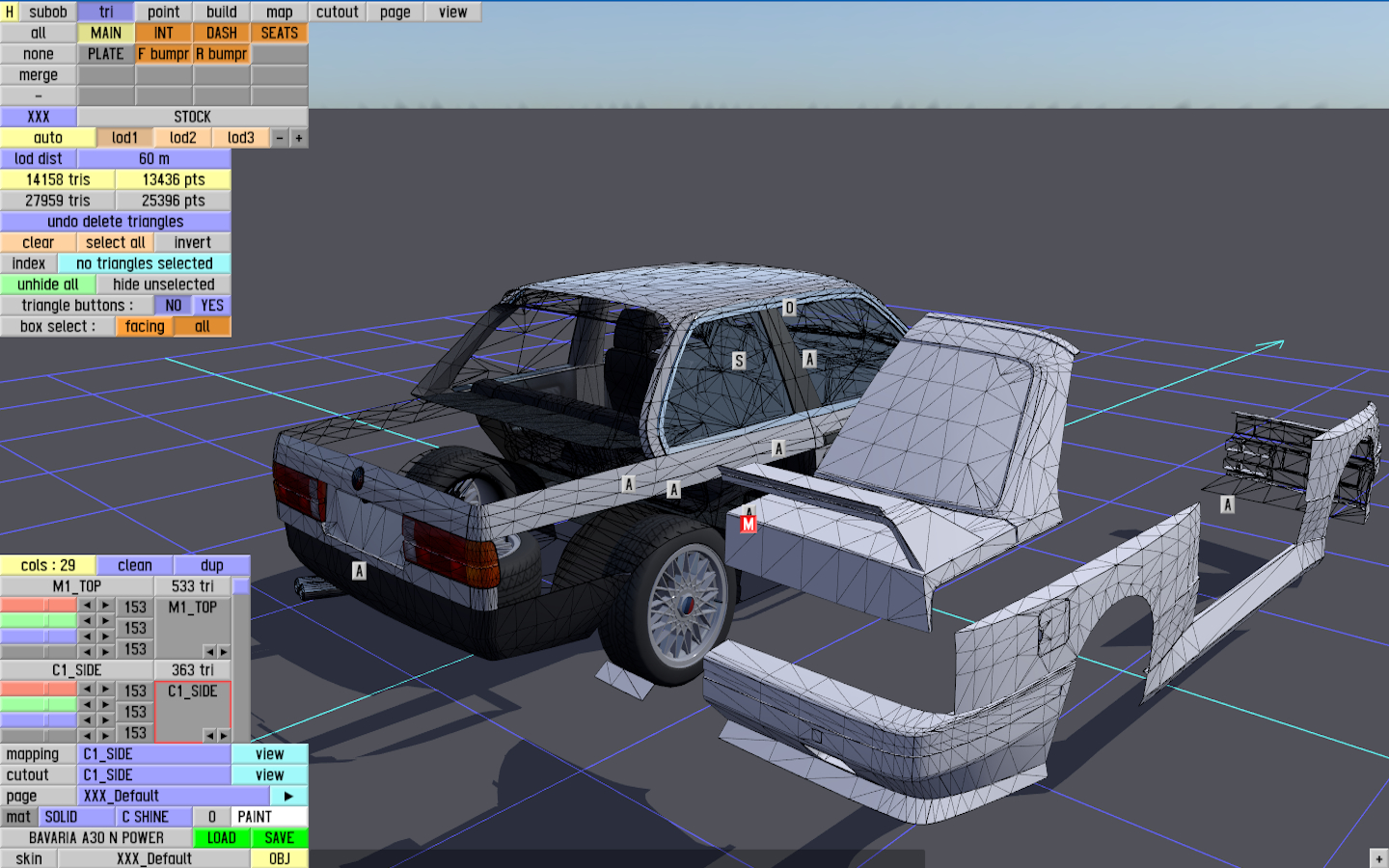
Task: Set triangle buttons to NO
Action: (174, 306)
